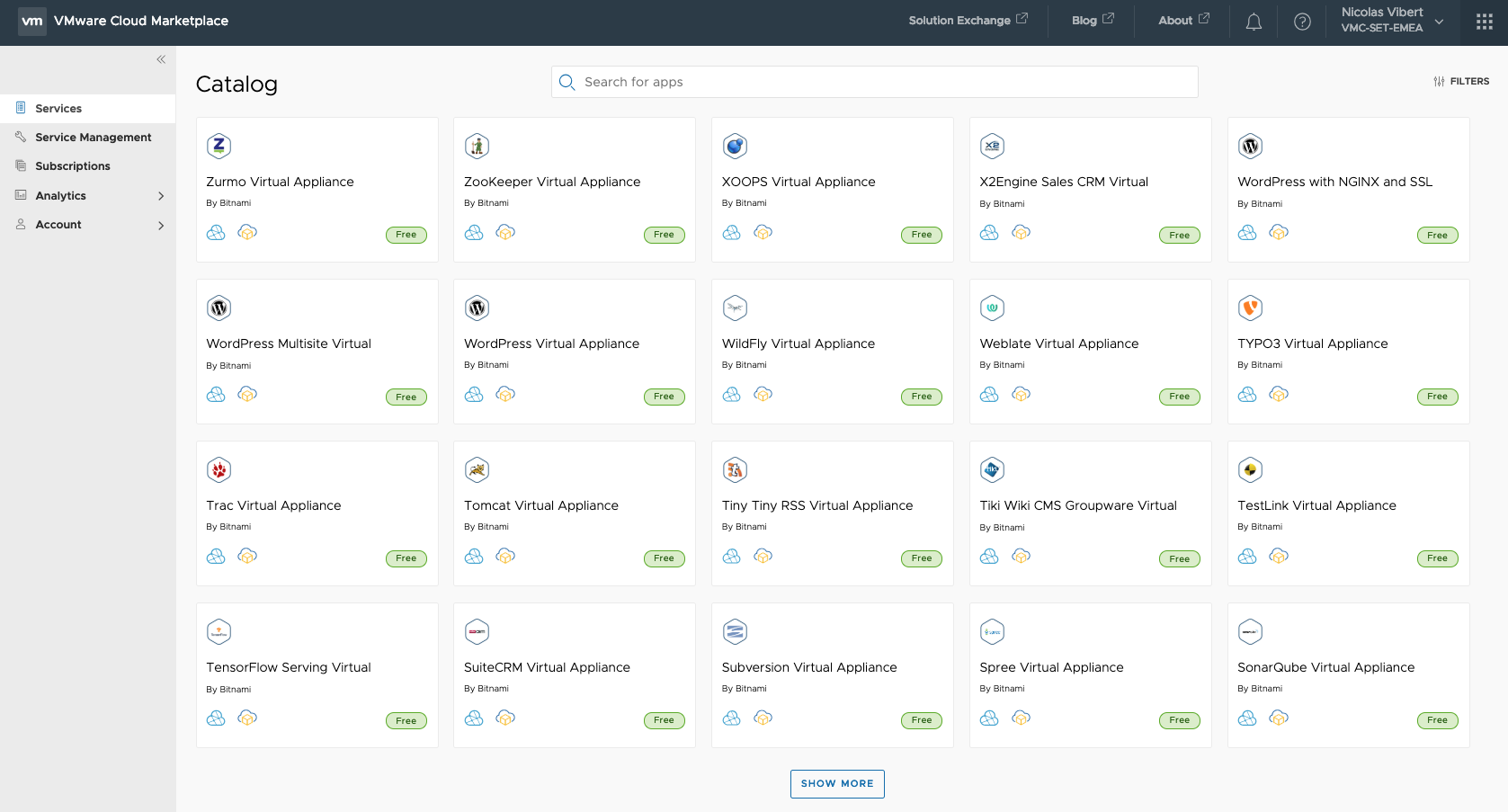Click the WildFly Virtual Appliance logo

[x=735, y=308]
